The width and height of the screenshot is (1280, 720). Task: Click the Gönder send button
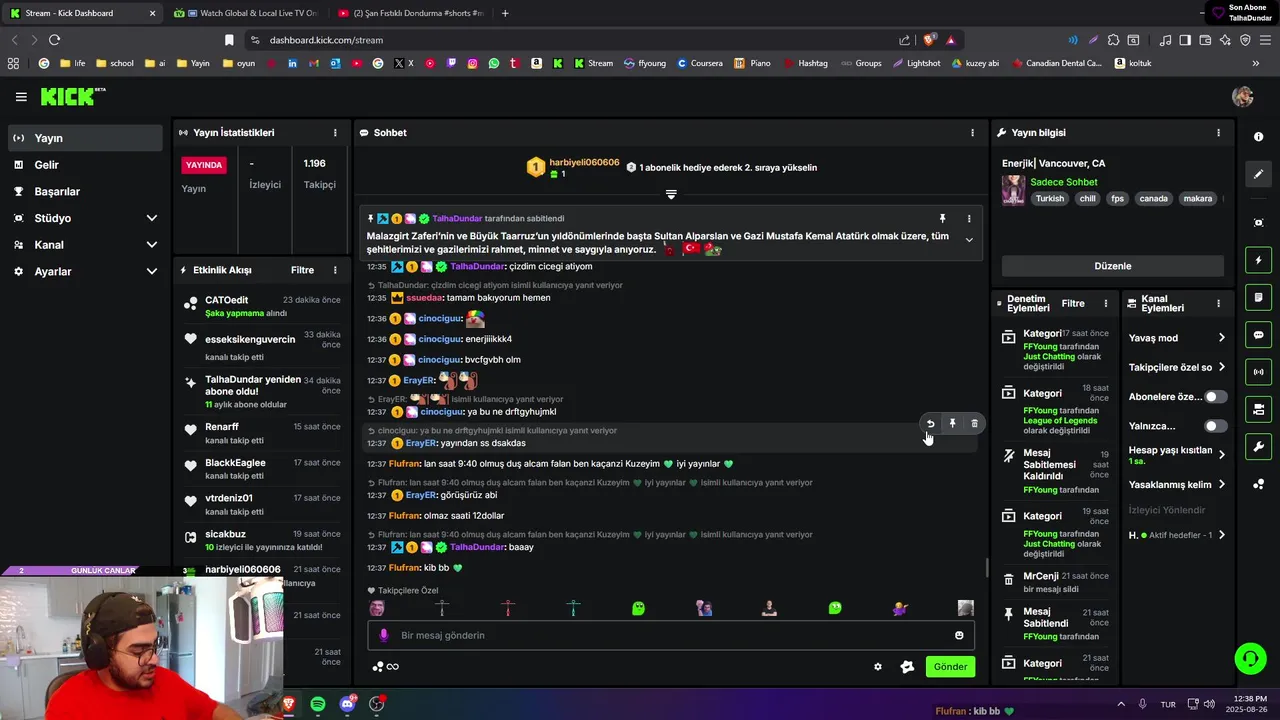click(950, 667)
